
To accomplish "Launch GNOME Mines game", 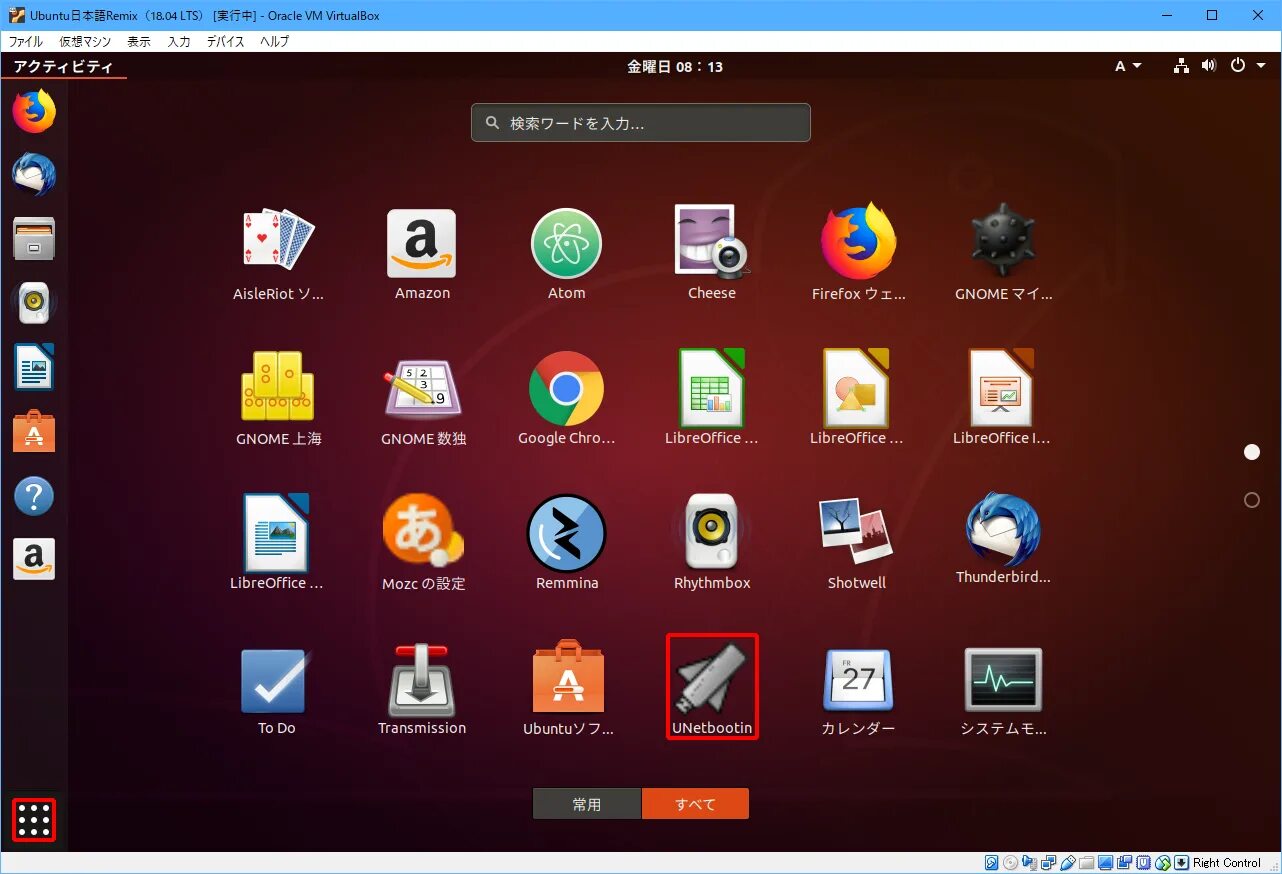I will 1003,254.
